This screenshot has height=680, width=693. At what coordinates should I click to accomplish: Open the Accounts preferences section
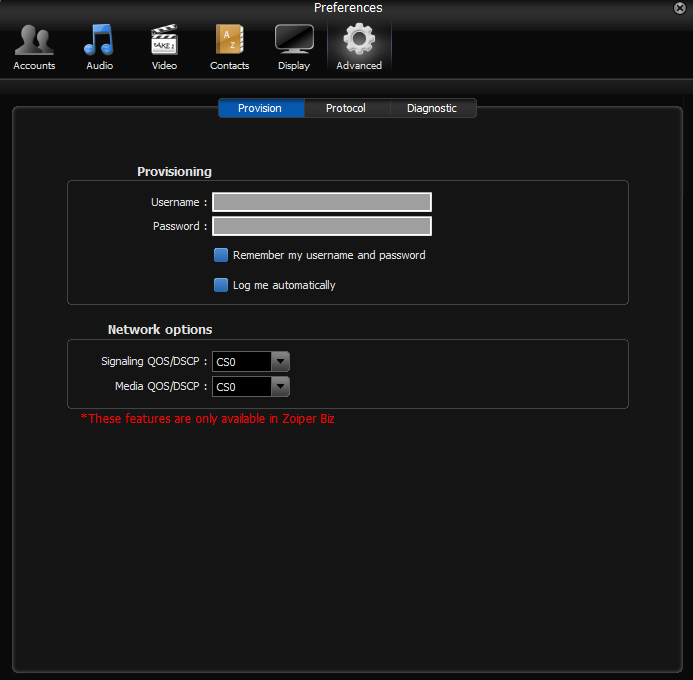(34, 47)
